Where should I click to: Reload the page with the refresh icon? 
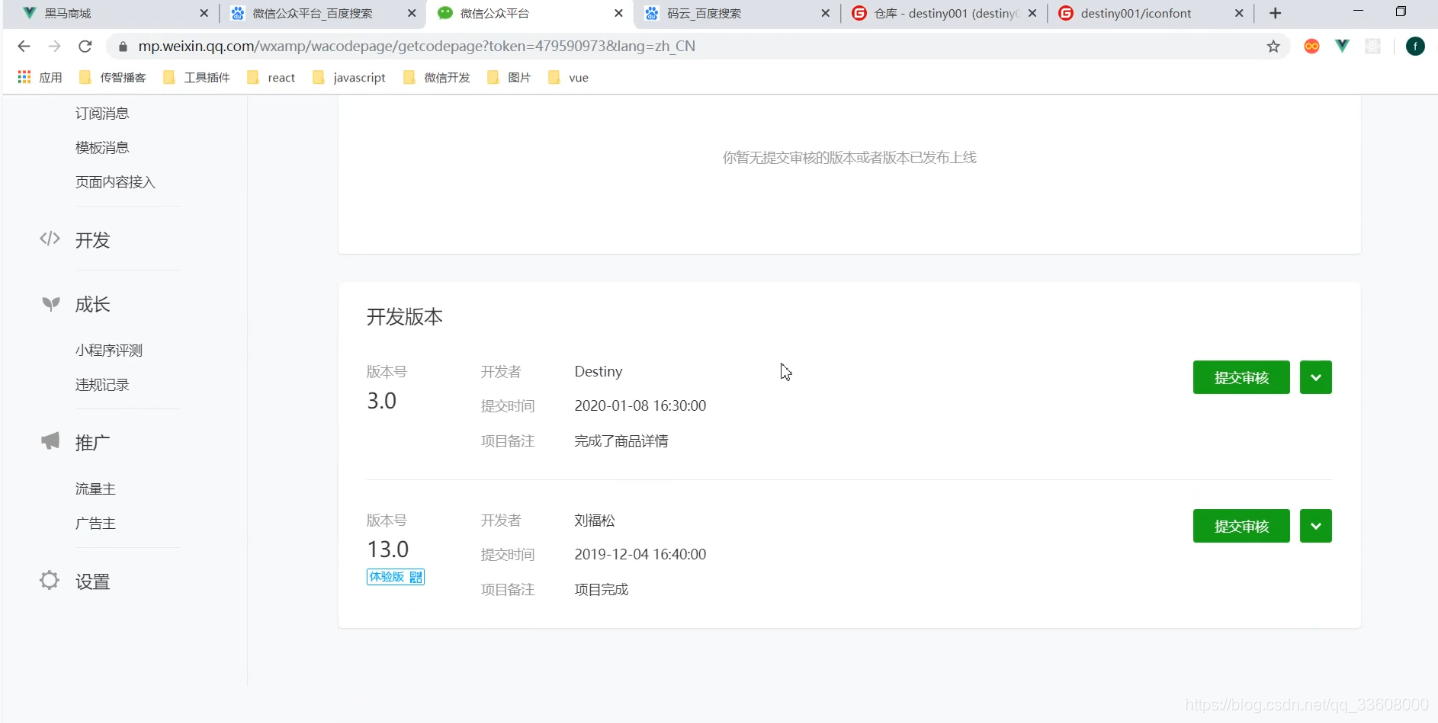[x=85, y=46]
